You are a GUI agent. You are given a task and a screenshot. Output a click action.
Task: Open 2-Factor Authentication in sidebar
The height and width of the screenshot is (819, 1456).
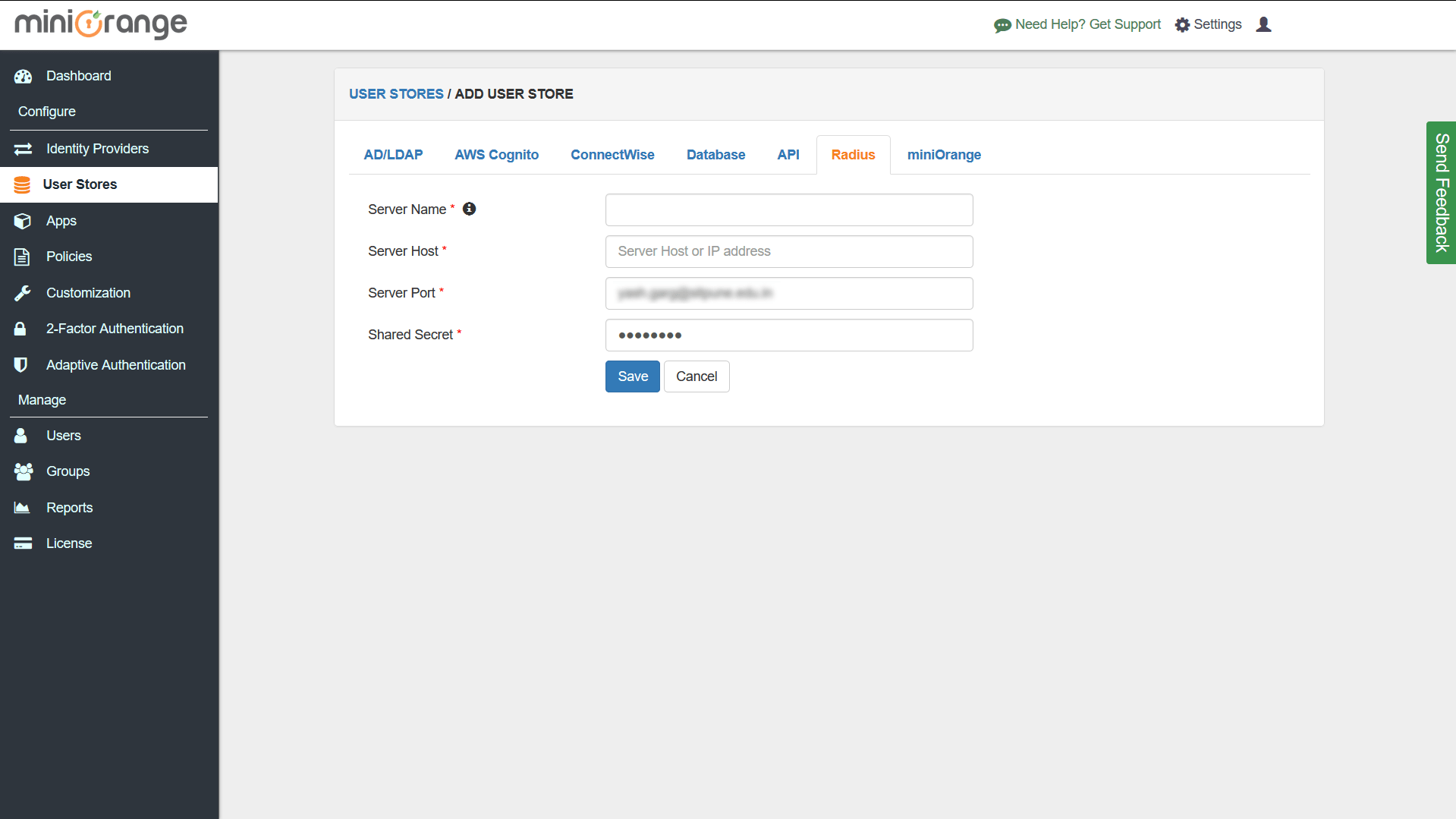(x=109, y=329)
